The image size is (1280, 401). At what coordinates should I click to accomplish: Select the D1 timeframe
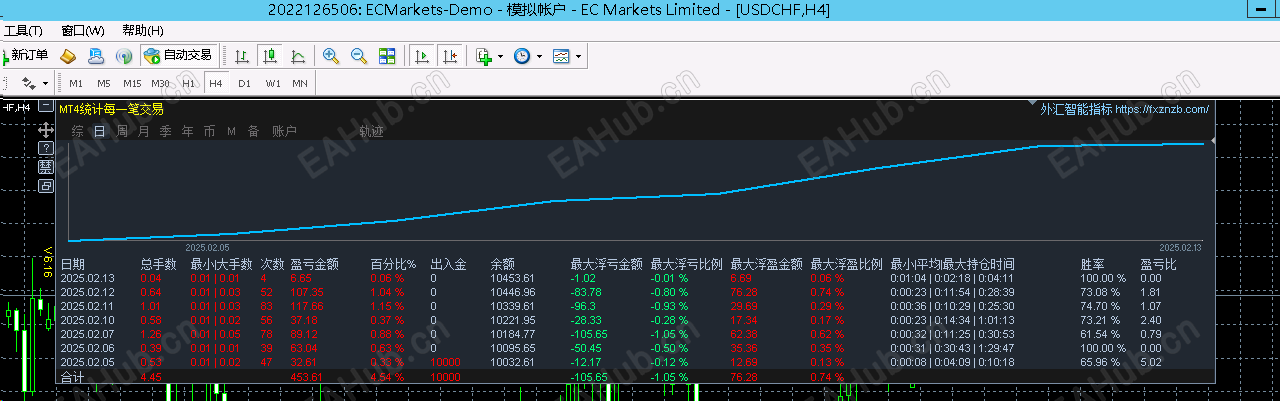point(244,83)
